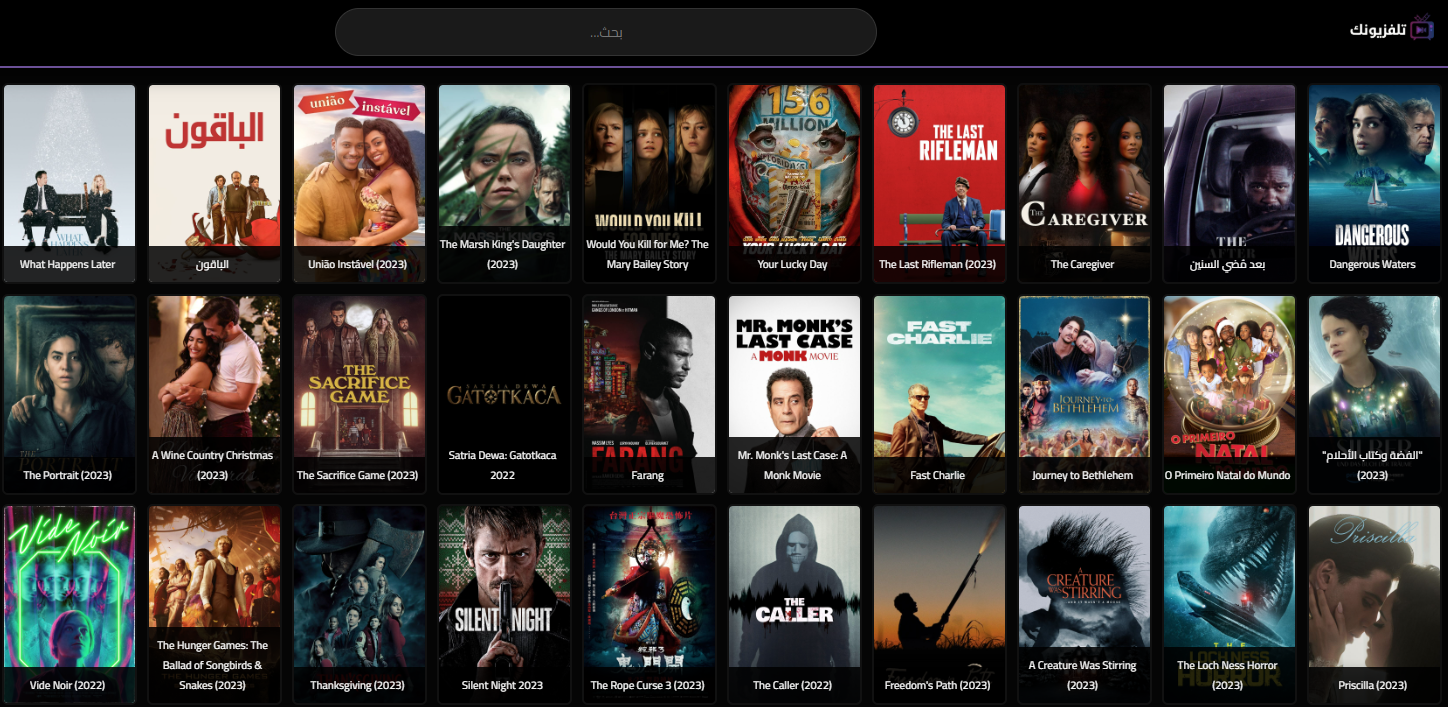
Task: Open Your Lucky Day poster
Action: coord(795,183)
